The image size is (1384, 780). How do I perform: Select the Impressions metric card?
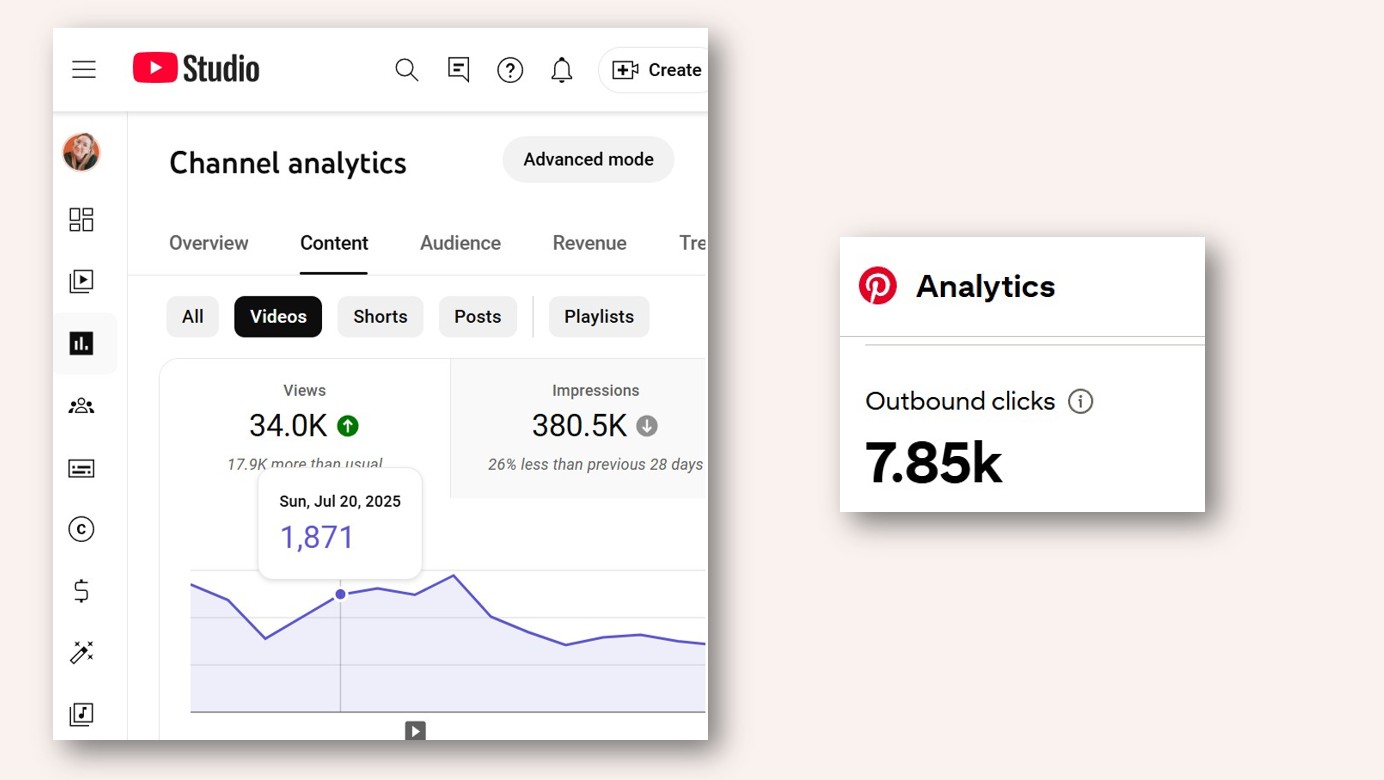[x=579, y=427]
